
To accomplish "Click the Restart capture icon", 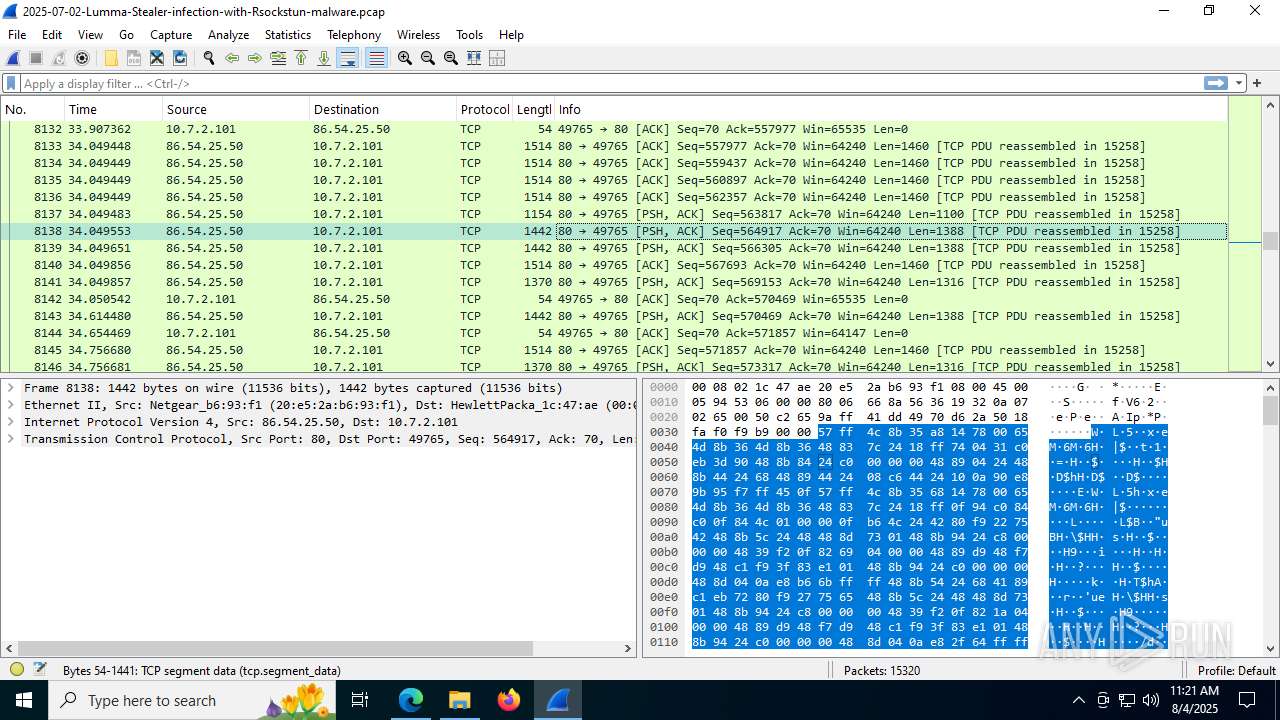I will (59, 58).
